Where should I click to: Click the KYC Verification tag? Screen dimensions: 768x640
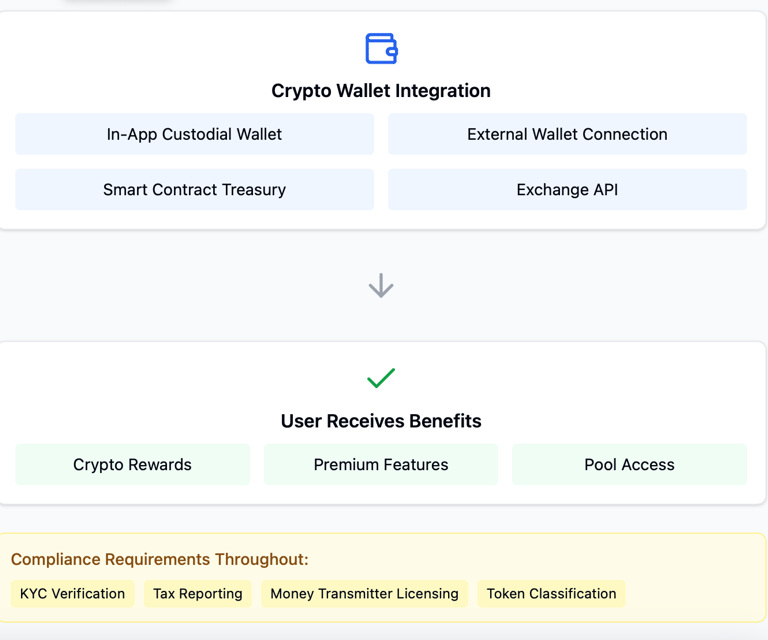pyautogui.click(x=72, y=594)
